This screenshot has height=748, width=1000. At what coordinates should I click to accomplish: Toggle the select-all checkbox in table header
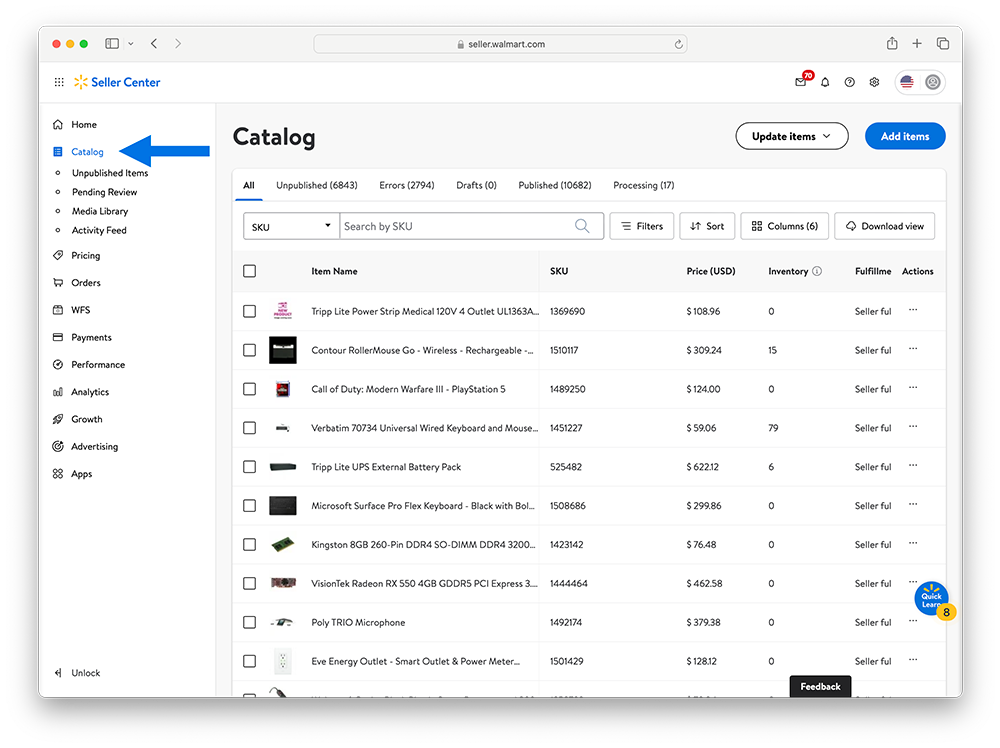tap(249, 271)
